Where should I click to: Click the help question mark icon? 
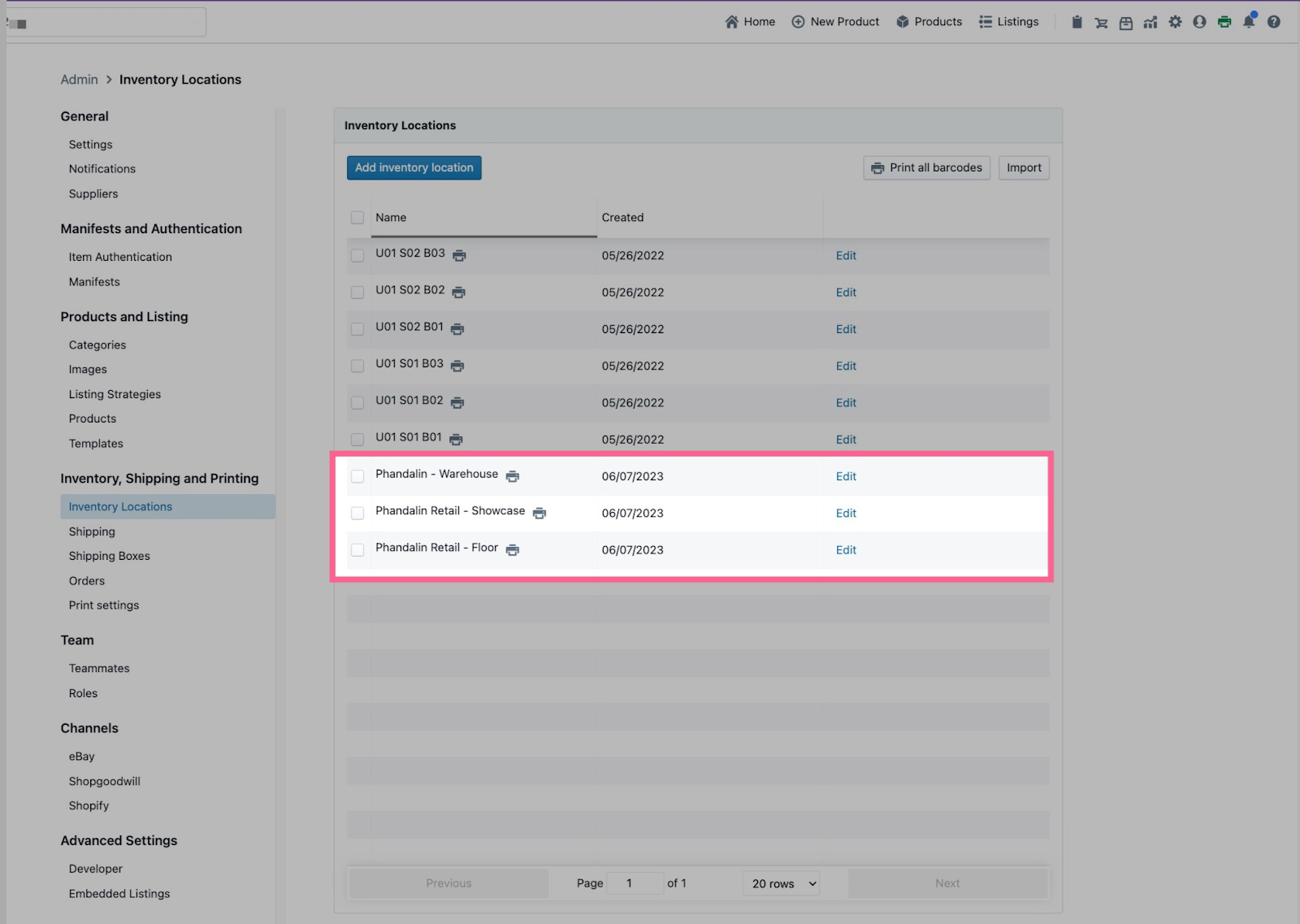pyautogui.click(x=1273, y=22)
